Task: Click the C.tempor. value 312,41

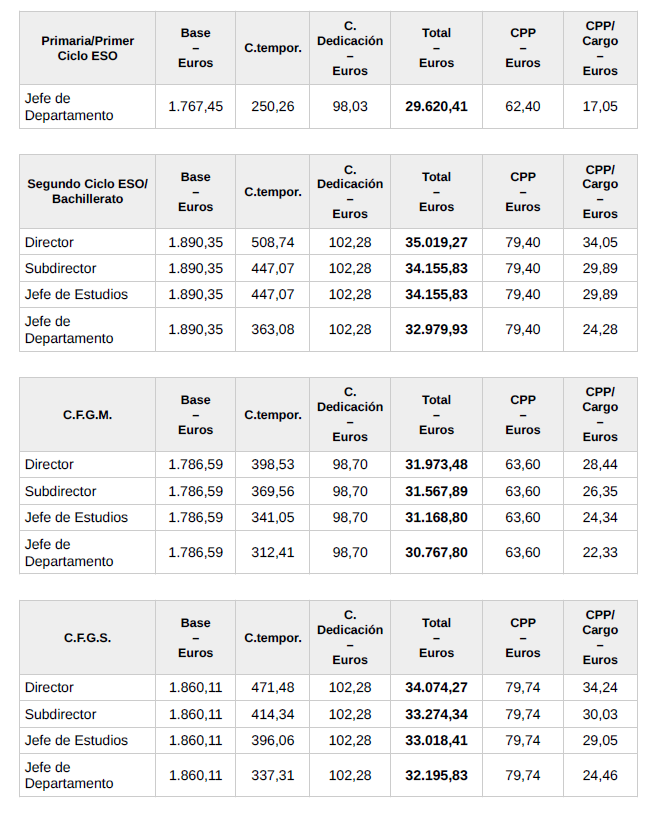Action: click(x=272, y=552)
